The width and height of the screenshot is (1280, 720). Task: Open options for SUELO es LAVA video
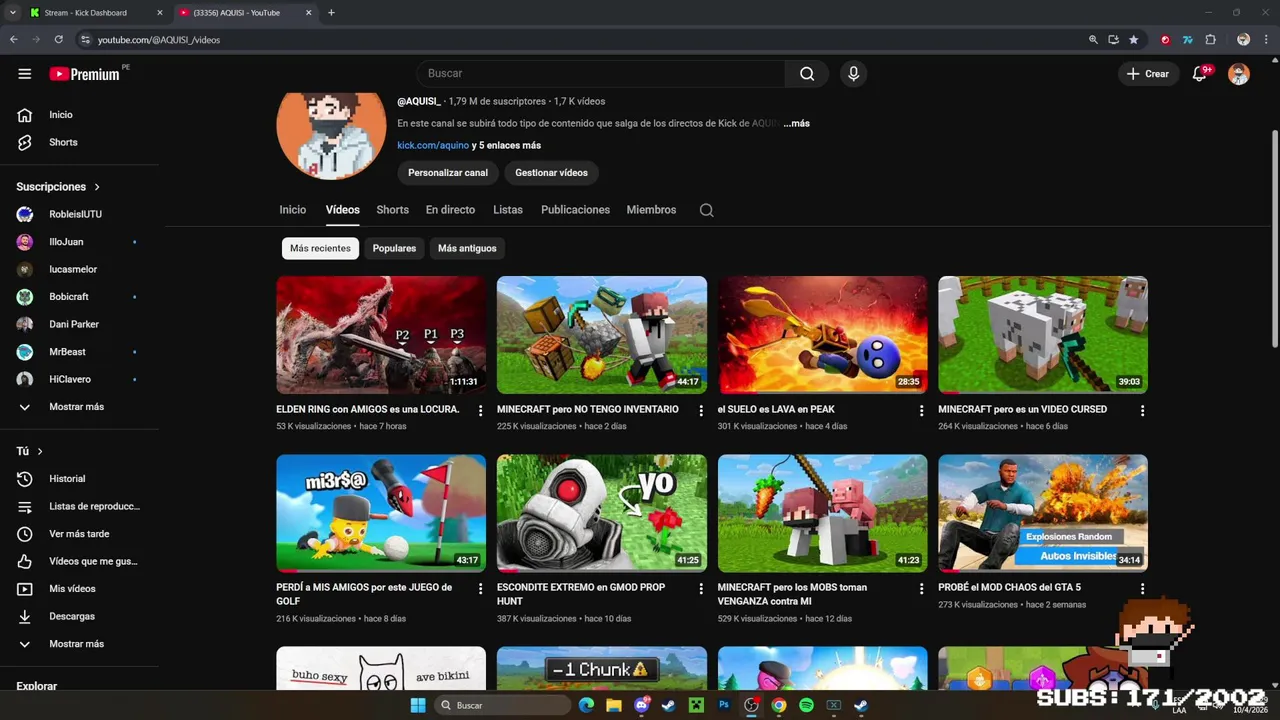pos(922,411)
